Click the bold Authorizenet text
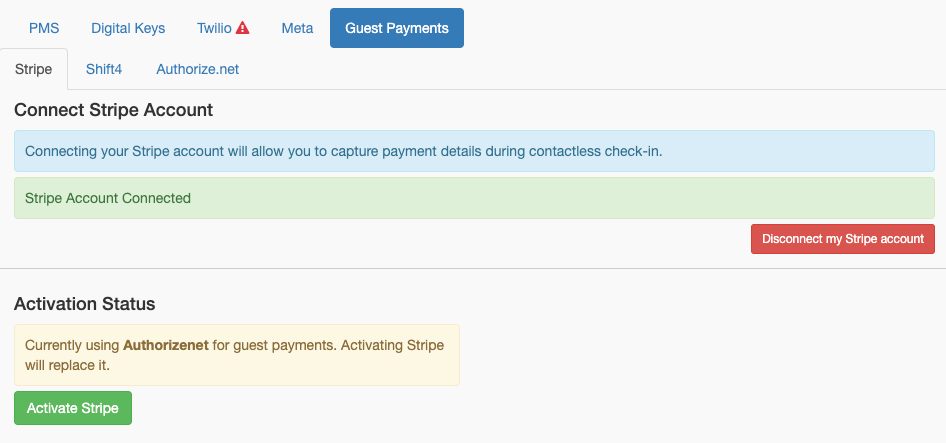 (x=166, y=345)
